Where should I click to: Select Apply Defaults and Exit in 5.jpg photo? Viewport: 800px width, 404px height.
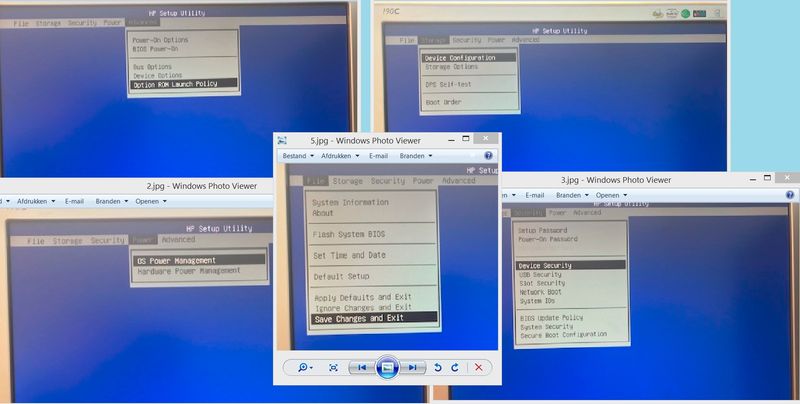[363, 297]
